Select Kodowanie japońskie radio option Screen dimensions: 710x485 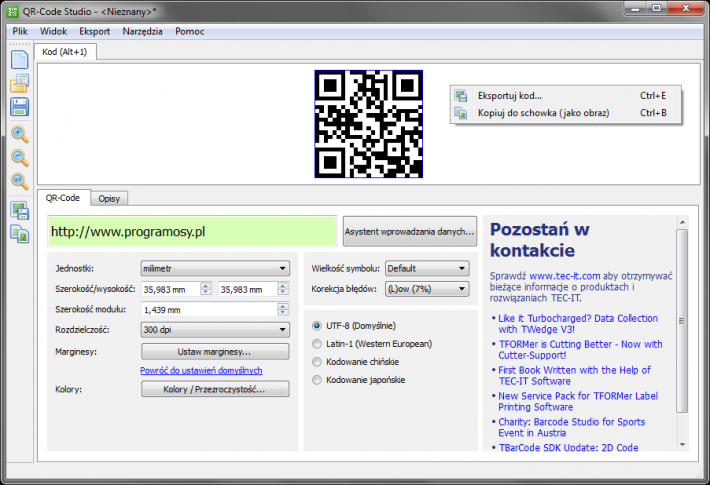tap(317, 380)
